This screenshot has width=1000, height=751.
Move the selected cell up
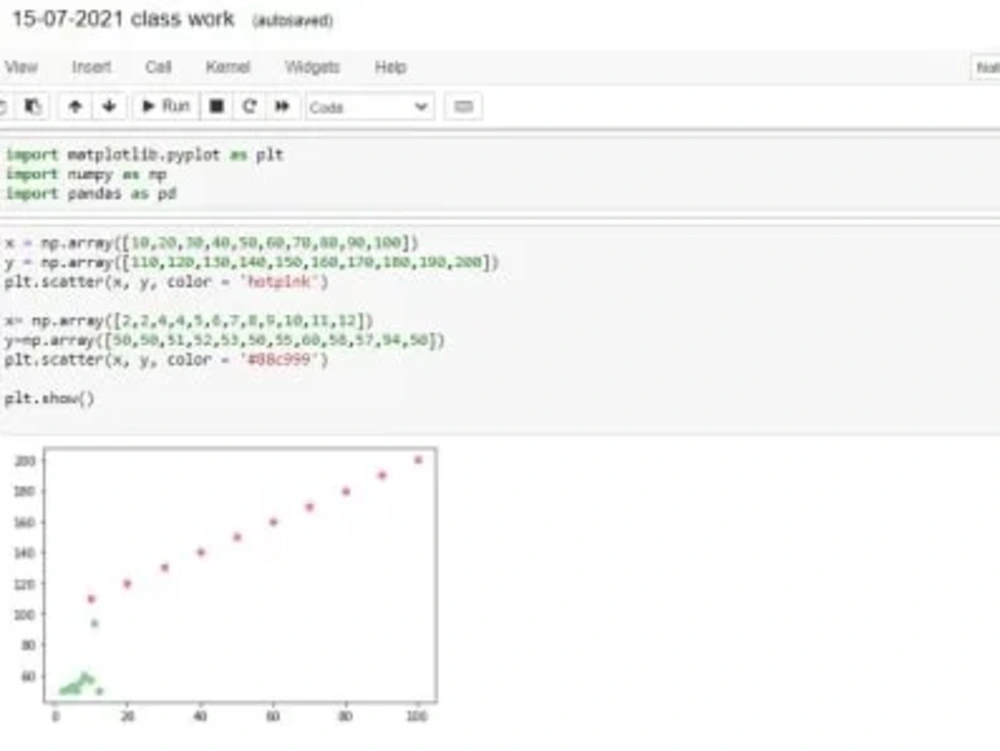coord(75,107)
